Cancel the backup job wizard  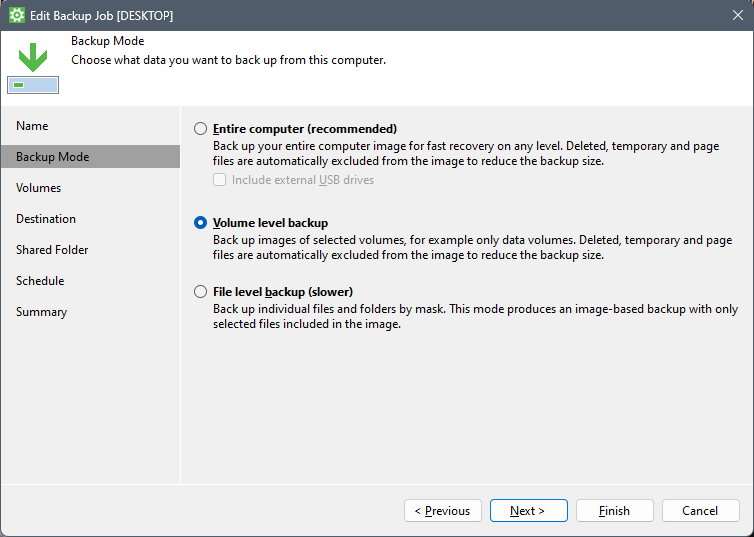[700, 511]
